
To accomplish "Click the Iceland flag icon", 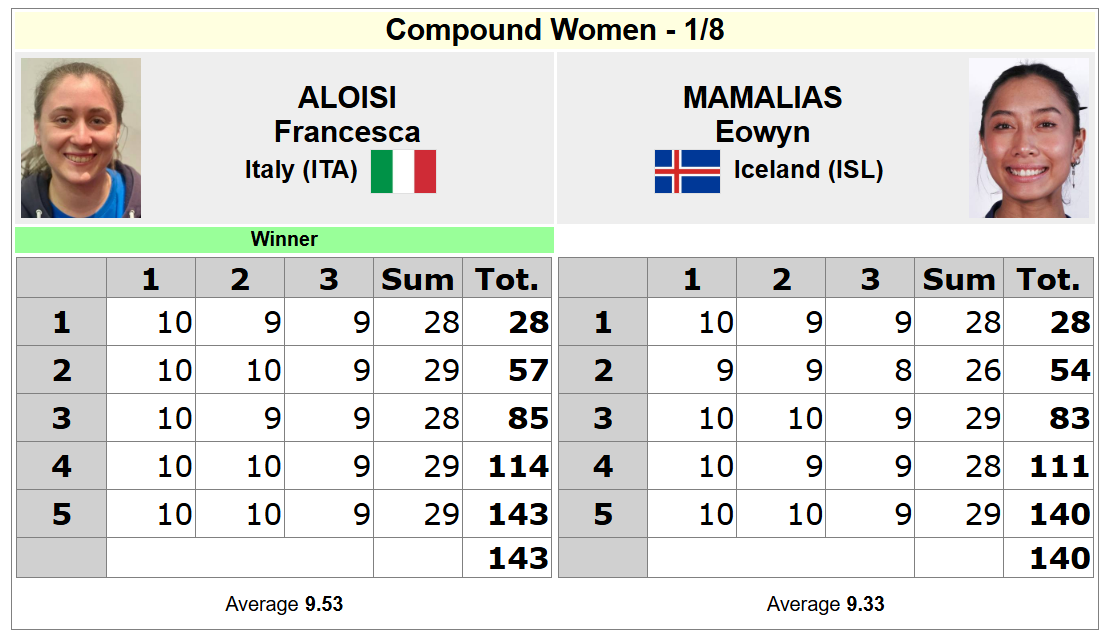I will click(687, 171).
